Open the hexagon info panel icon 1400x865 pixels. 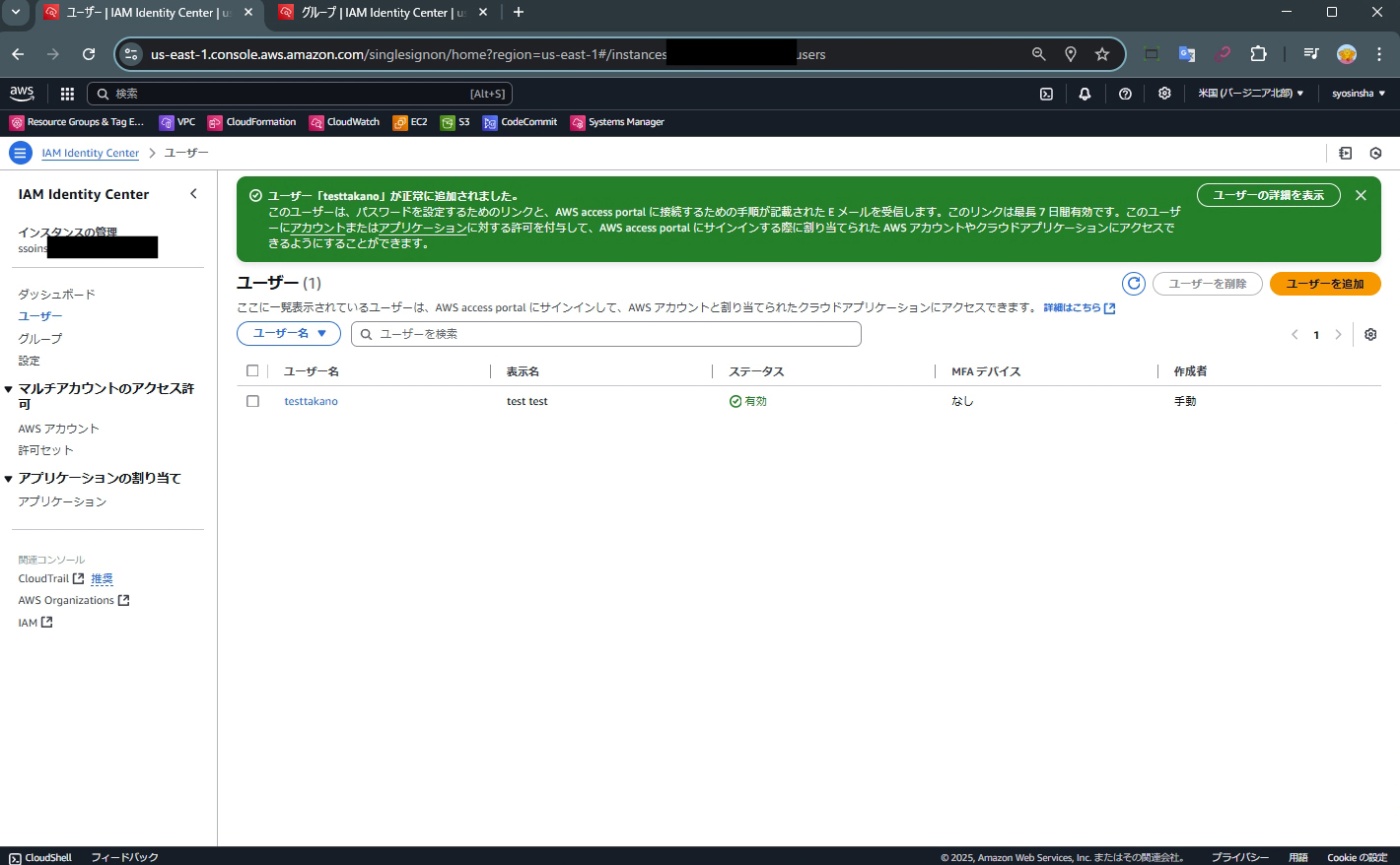click(x=1376, y=153)
